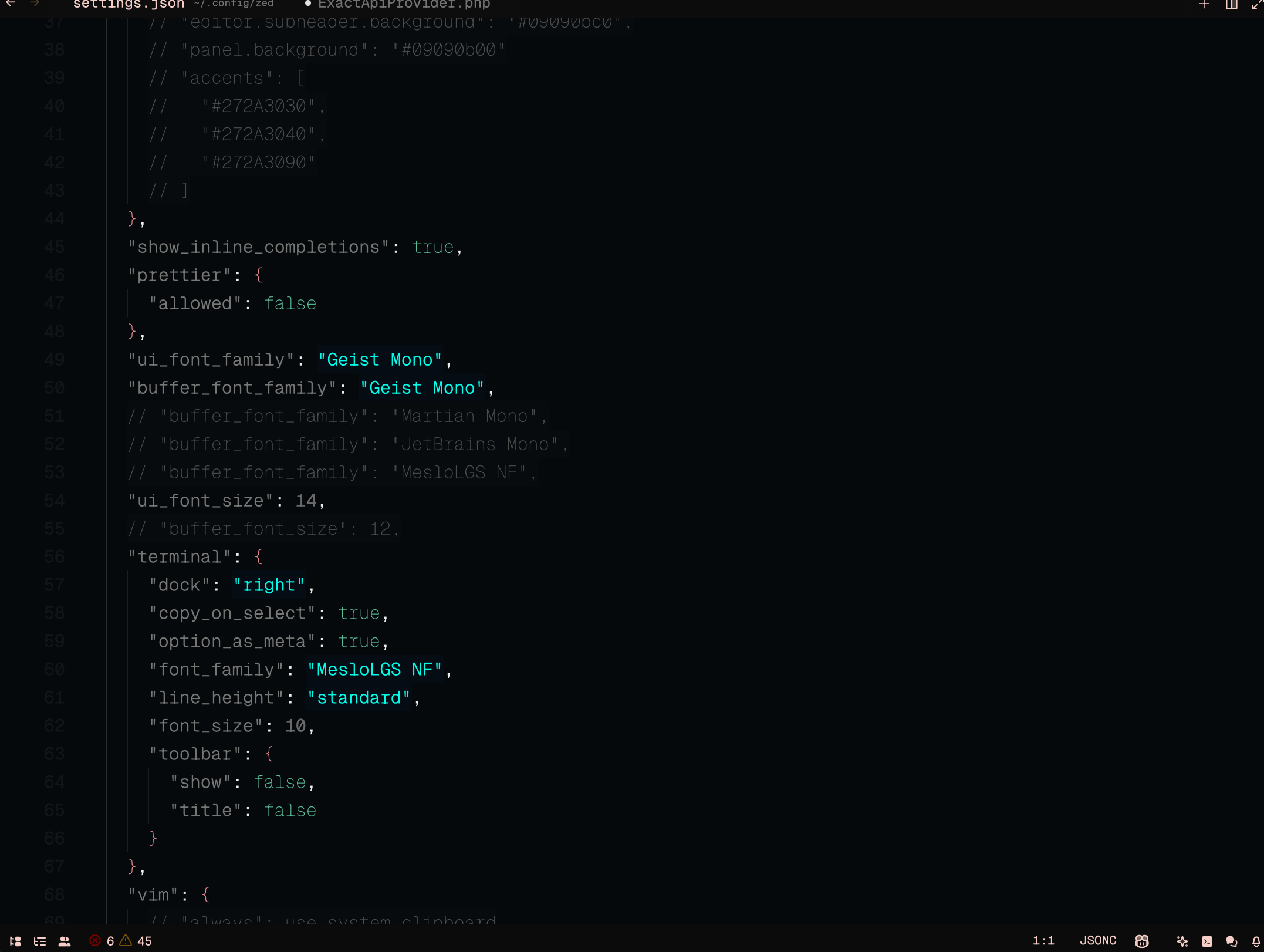Click the "terminal" key on line 56
Screen dimensions: 1264x952
[180, 557]
